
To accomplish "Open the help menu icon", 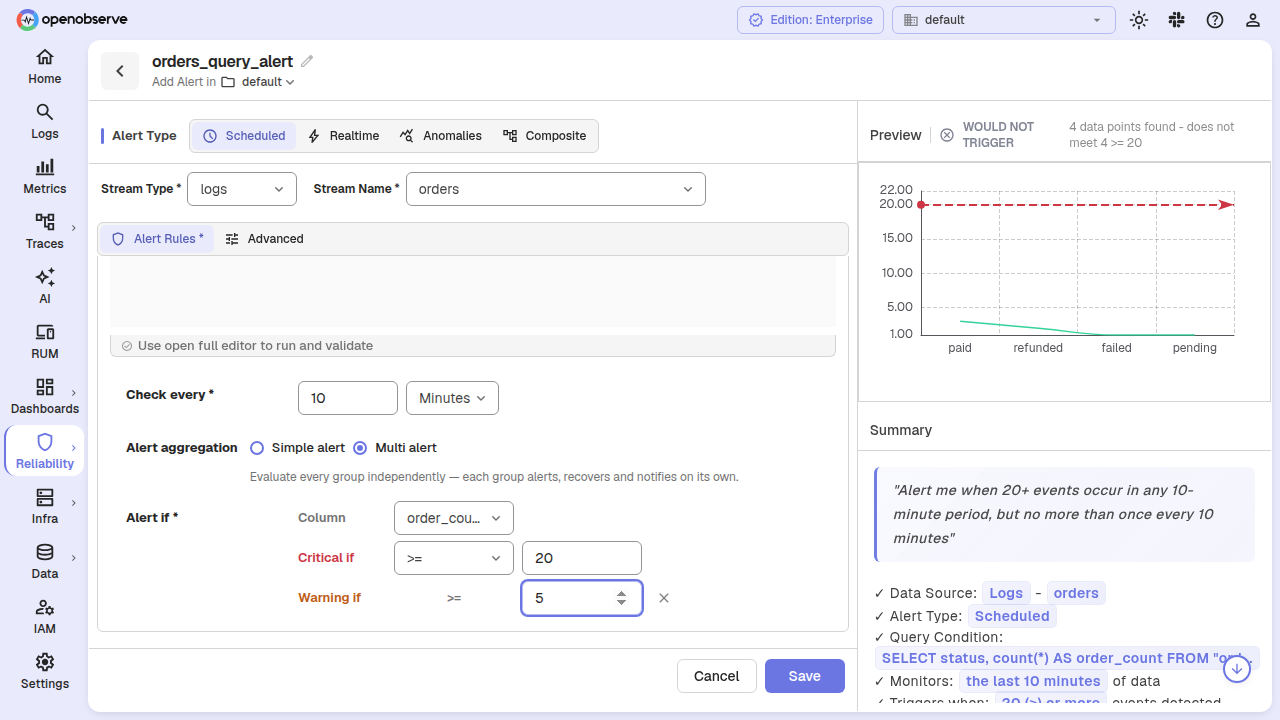I will [1215, 20].
